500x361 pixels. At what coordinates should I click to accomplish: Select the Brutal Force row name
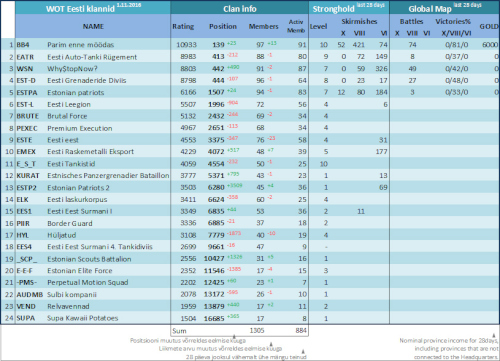pyautogui.click(x=67, y=116)
